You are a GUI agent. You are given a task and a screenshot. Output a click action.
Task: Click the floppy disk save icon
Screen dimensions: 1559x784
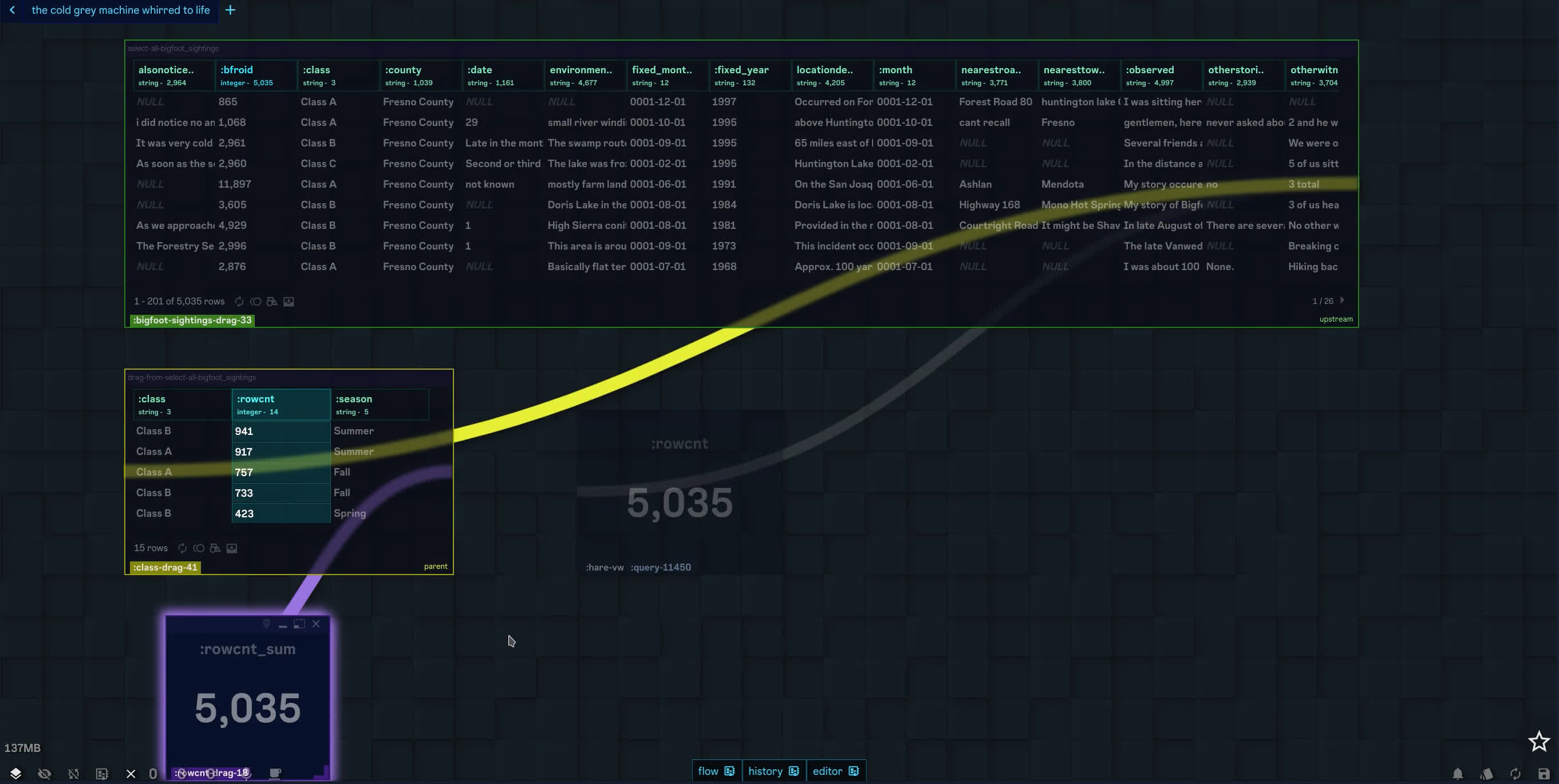click(x=1544, y=773)
